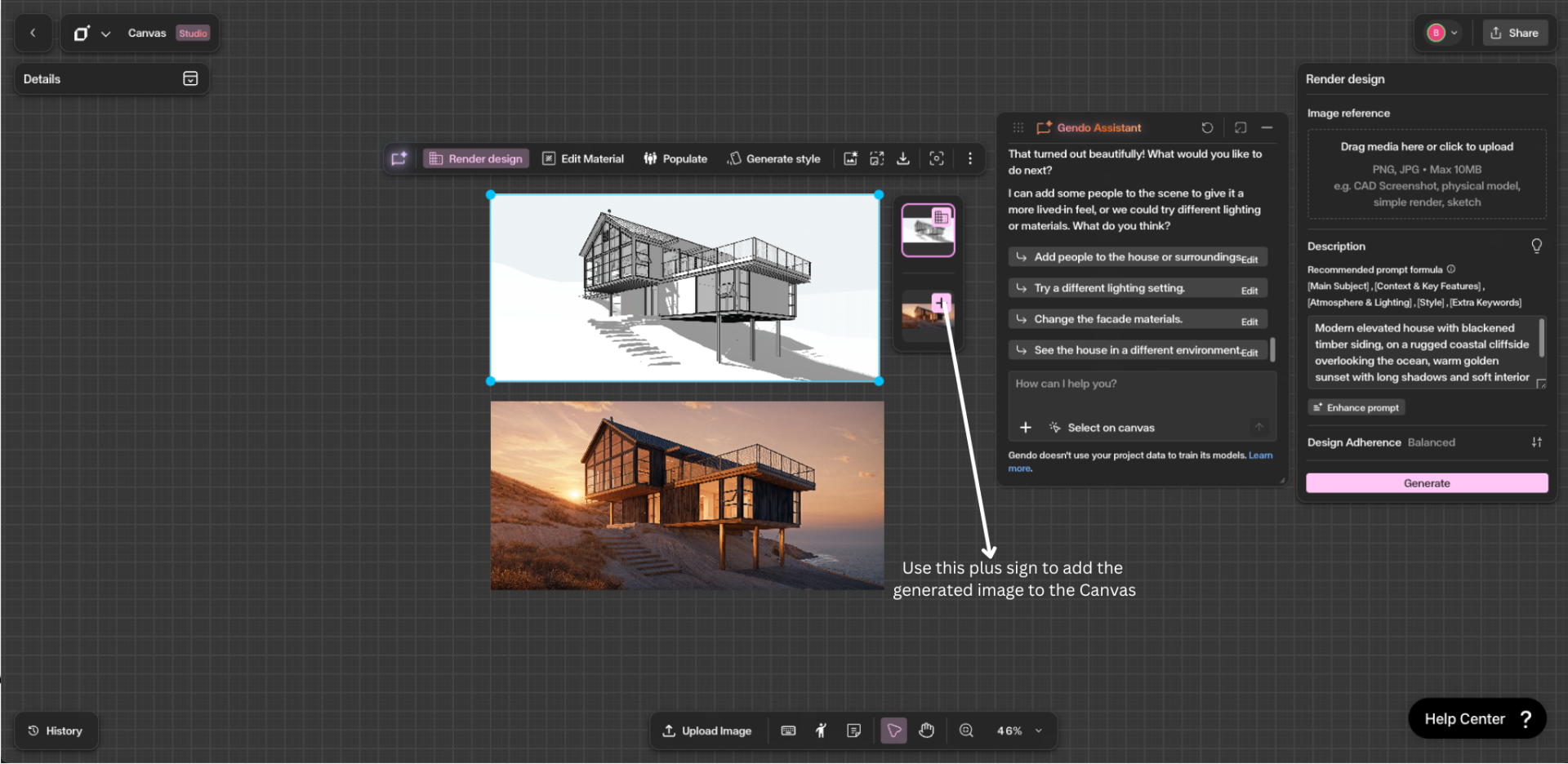The image size is (1568, 764).
Task: Reset the Gendo Assistant conversation
Action: 1207,127
